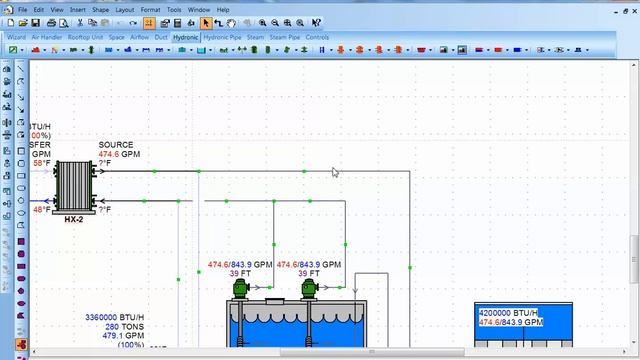Open the calculator icon
This screenshot has height=360, width=640.
click(178, 23)
